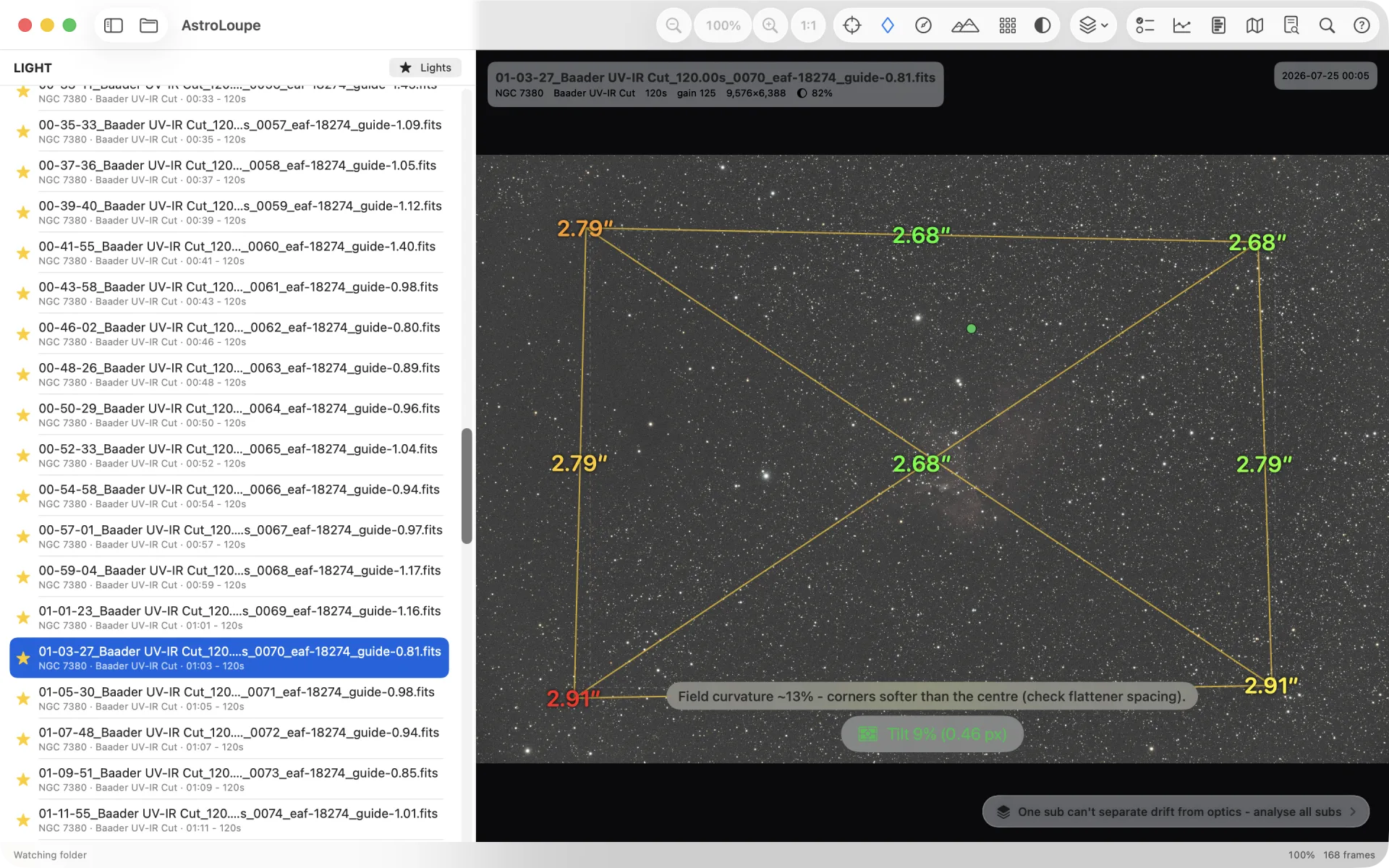Click the file list scrollbar thumb
Image resolution: width=1389 pixels, height=868 pixels.
click(467, 486)
